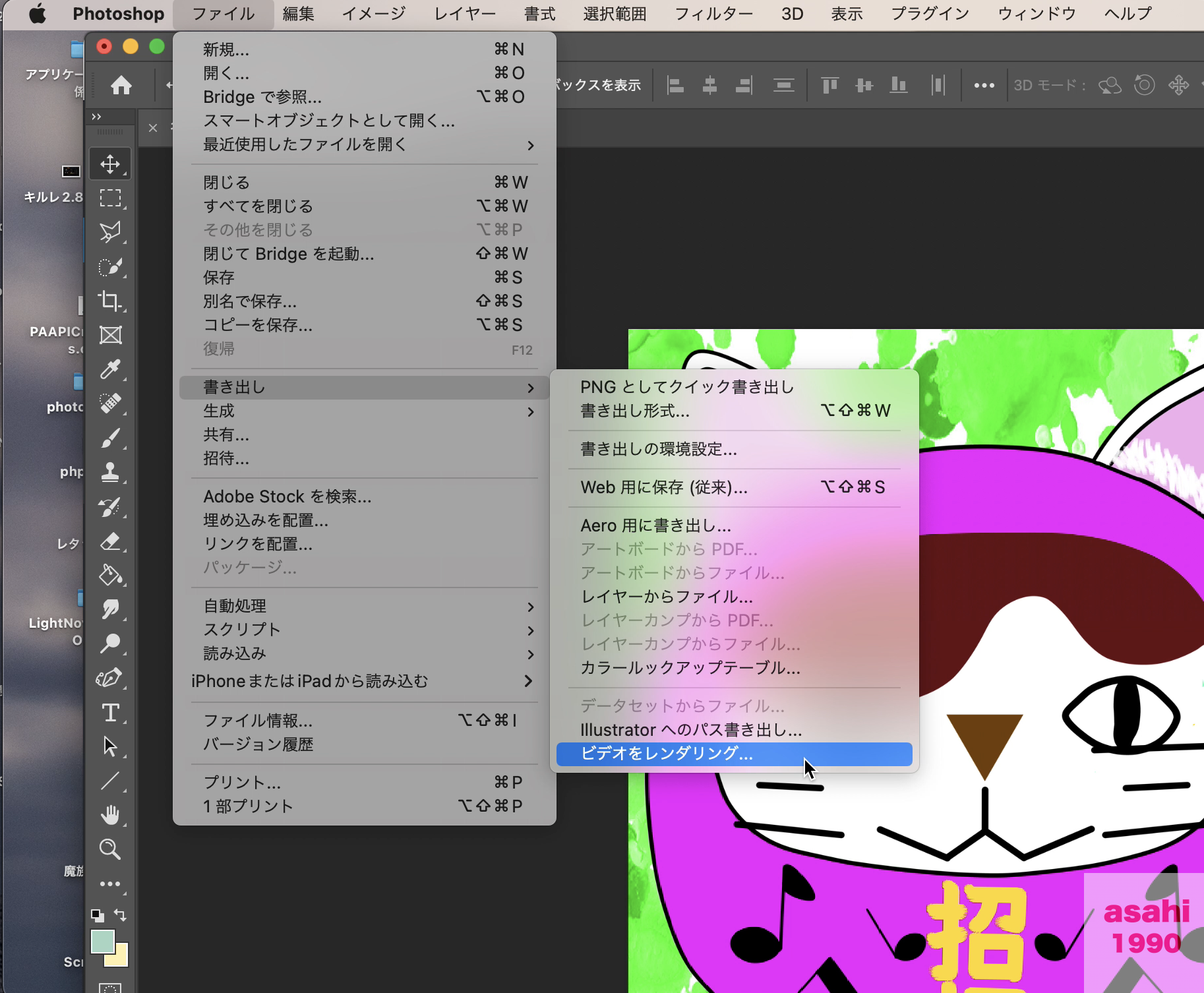Select the Hand tool

(110, 815)
